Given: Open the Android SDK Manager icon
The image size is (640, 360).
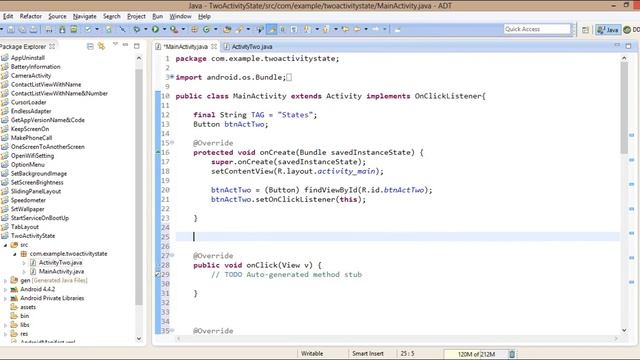Looking at the screenshot, I should (x=62, y=29).
